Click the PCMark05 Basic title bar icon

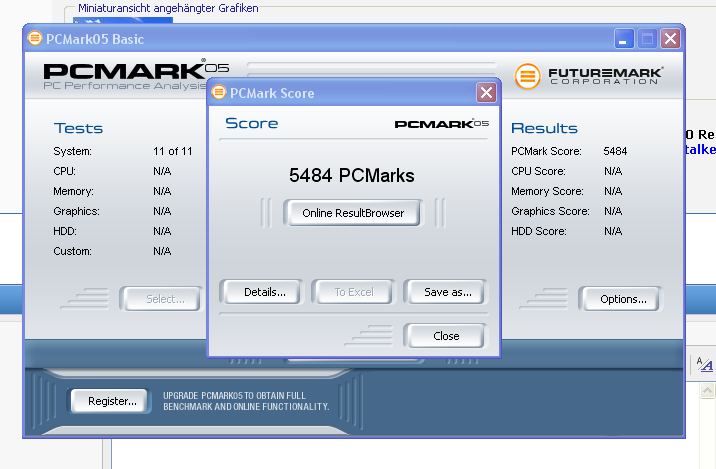[x=35, y=38]
